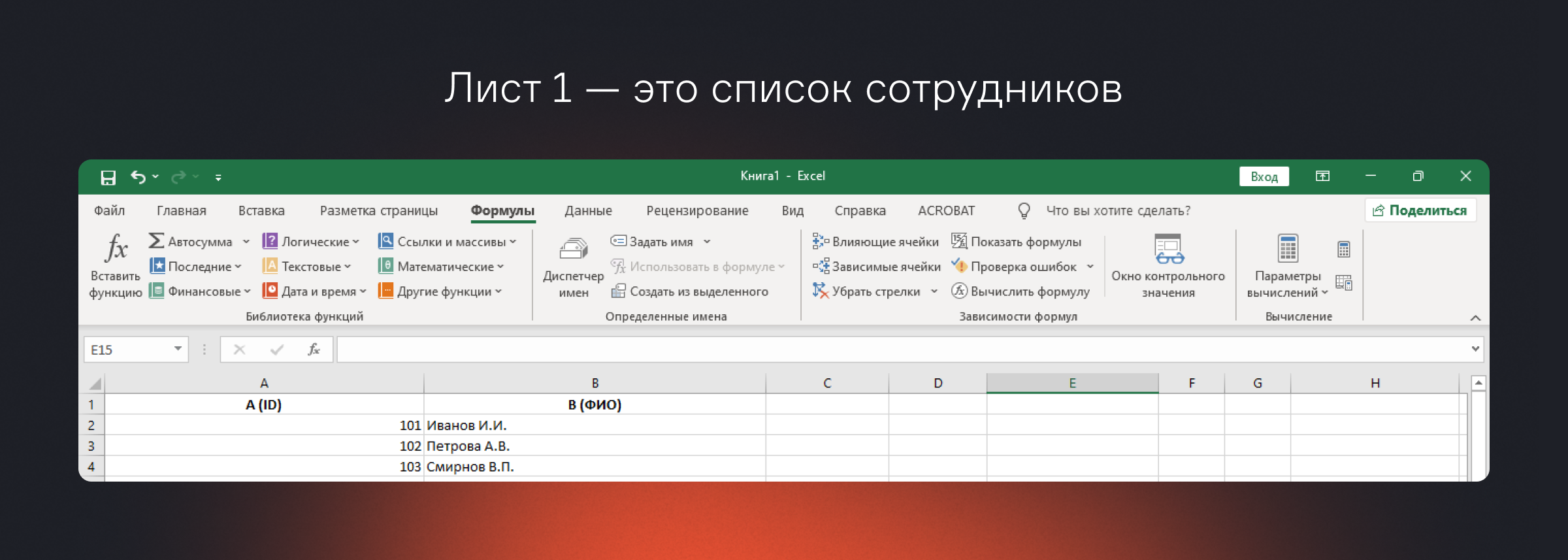Click the vertical scrollbar up arrow
Image resolution: width=1568 pixels, height=560 pixels.
click(1478, 383)
